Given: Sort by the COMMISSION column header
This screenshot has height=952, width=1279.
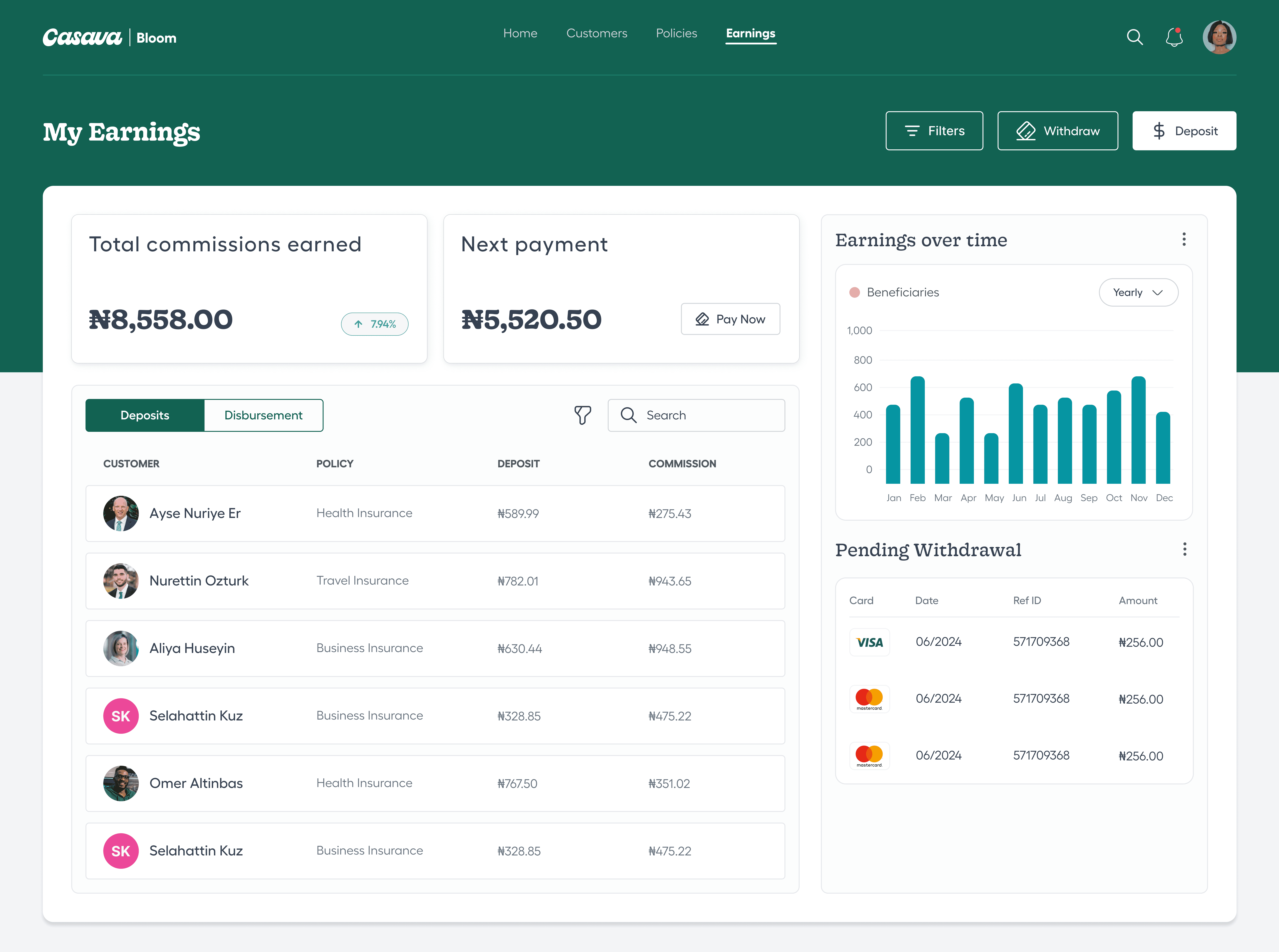Looking at the screenshot, I should click(682, 463).
